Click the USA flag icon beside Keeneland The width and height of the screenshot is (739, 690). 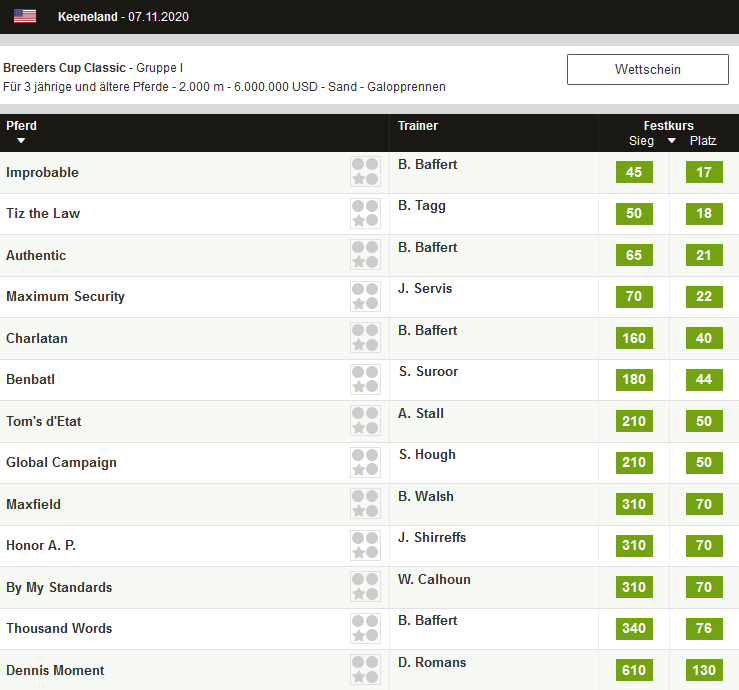tap(25, 16)
